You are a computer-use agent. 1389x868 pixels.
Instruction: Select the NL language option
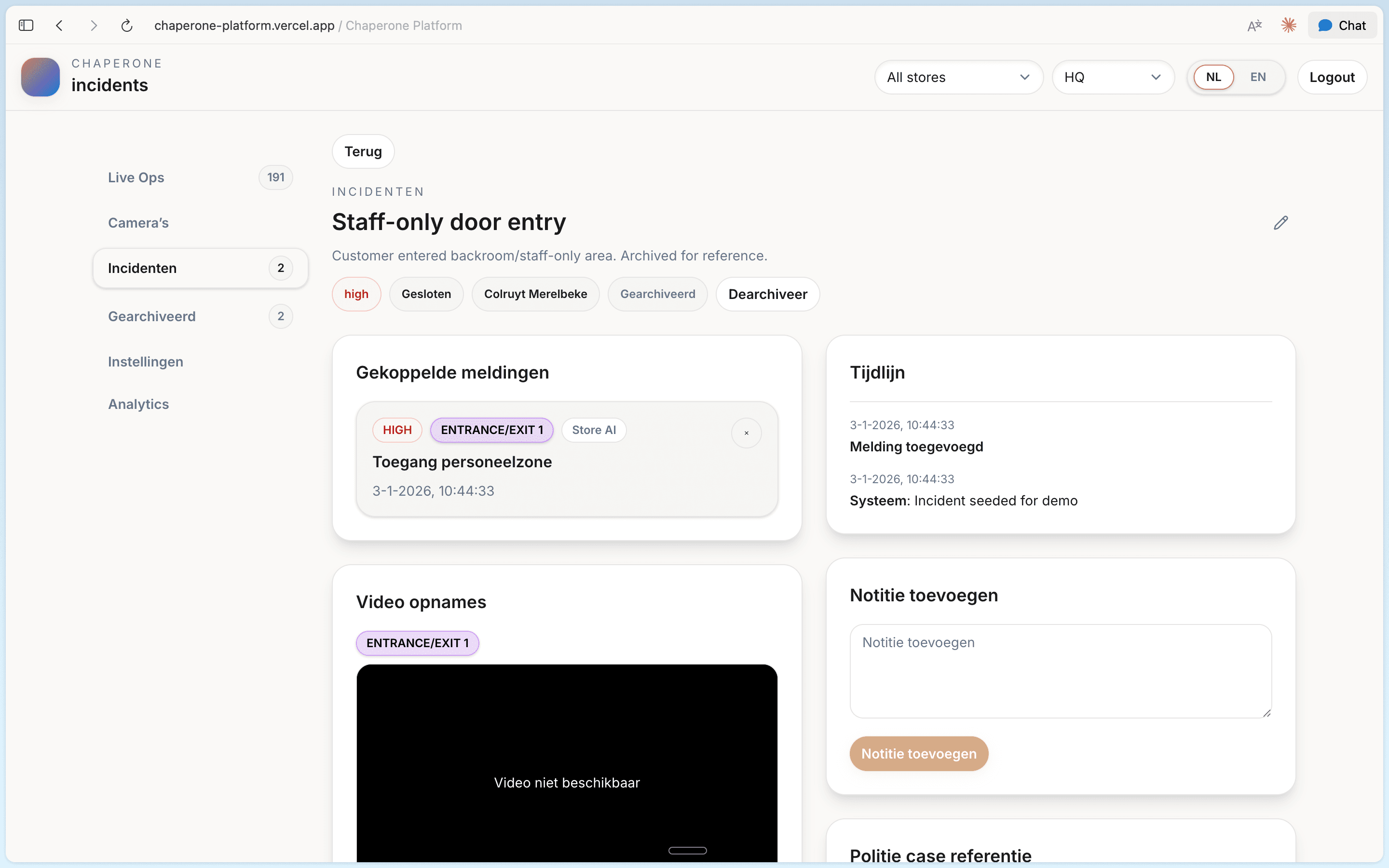tap(1213, 76)
